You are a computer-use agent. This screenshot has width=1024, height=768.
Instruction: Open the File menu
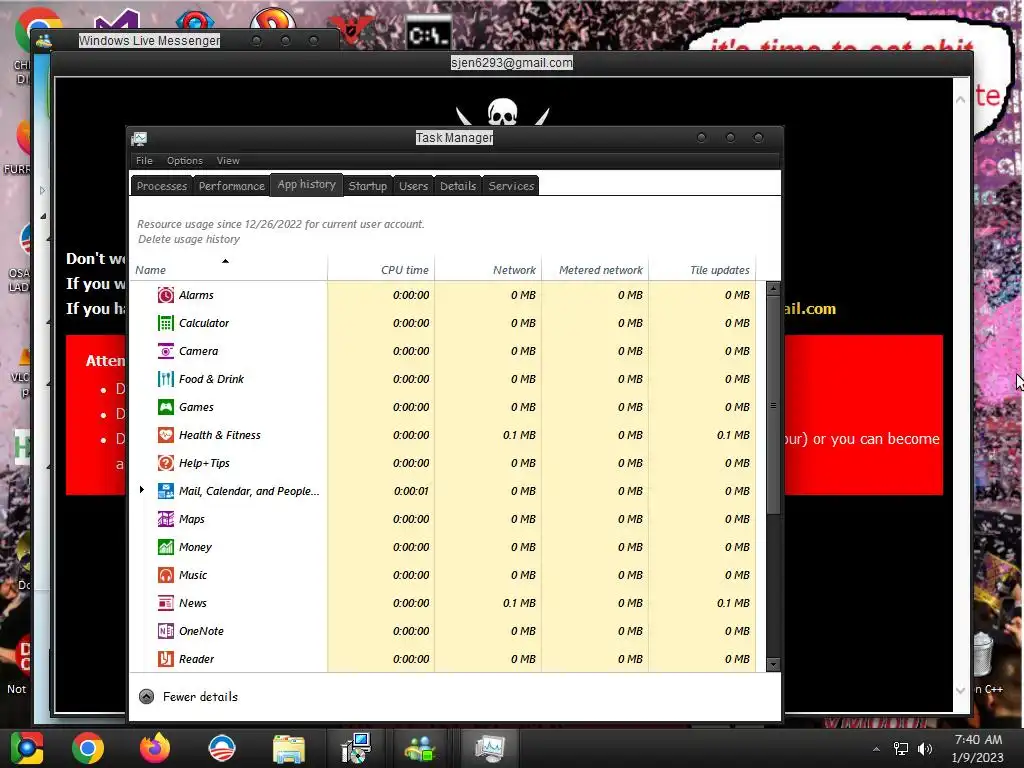[144, 161]
